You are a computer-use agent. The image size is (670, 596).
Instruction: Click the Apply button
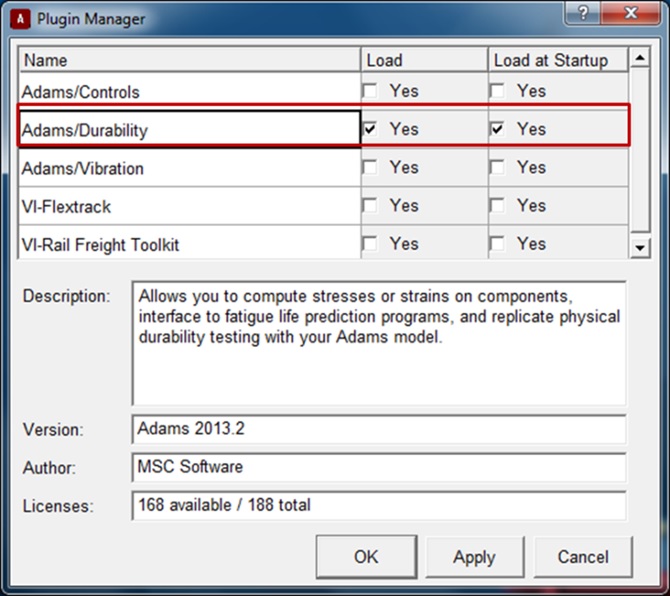pos(473,557)
